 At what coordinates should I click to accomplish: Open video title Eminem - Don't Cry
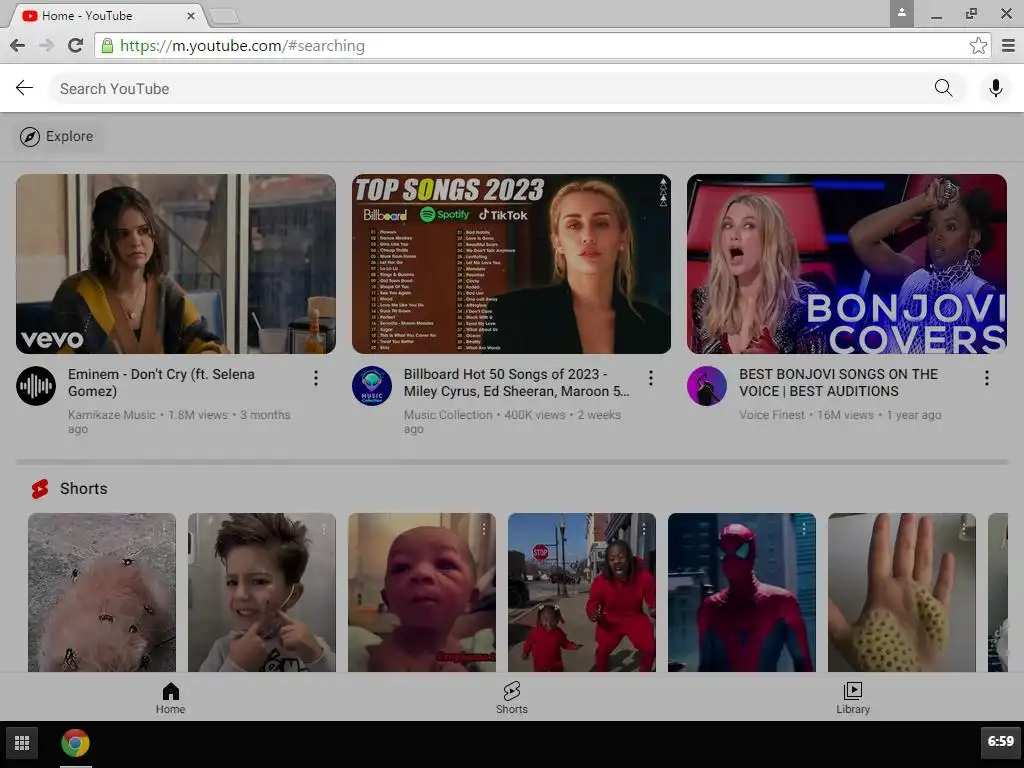coord(161,383)
